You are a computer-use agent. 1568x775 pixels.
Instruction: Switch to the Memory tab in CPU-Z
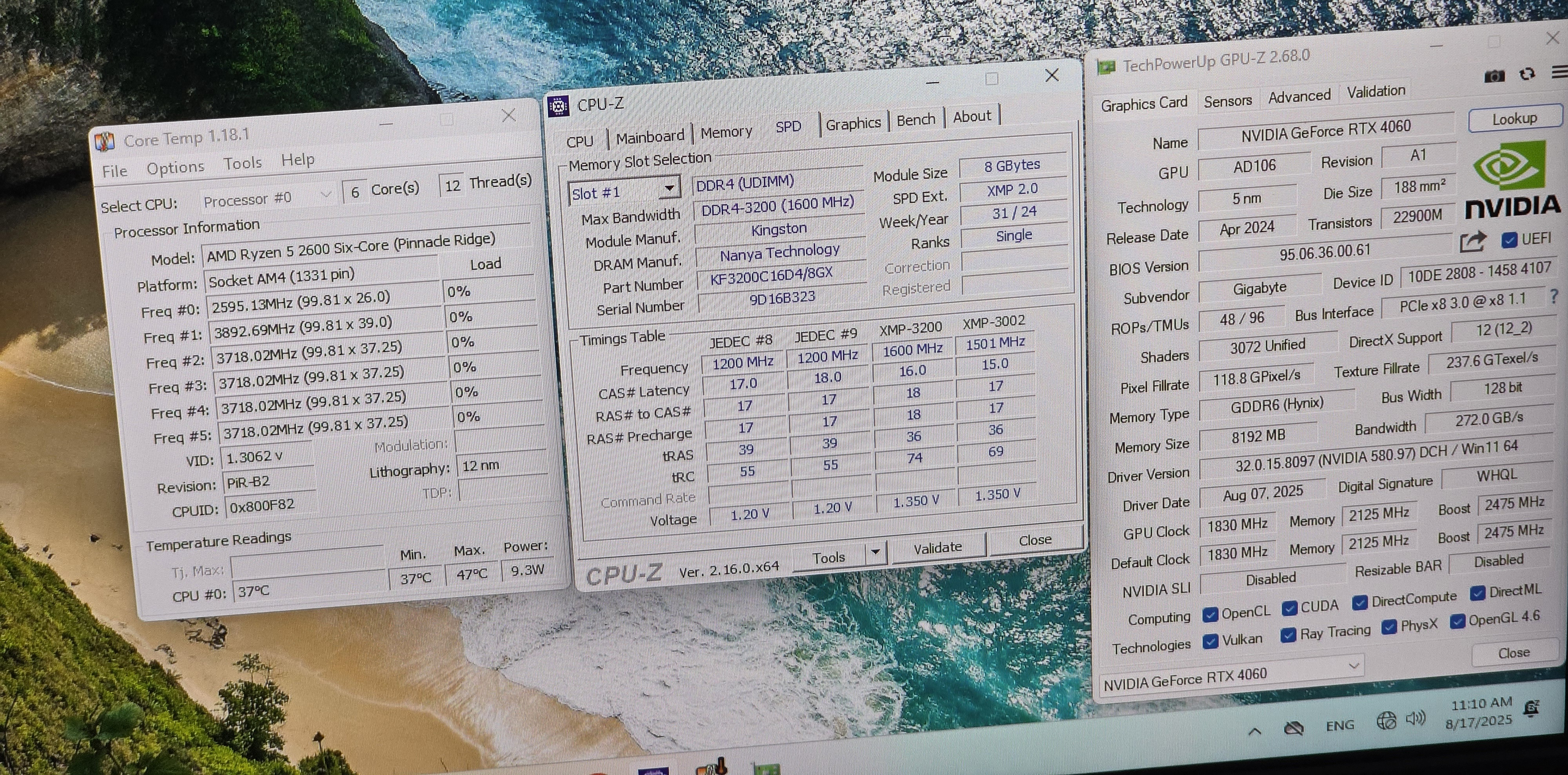click(x=726, y=132)
